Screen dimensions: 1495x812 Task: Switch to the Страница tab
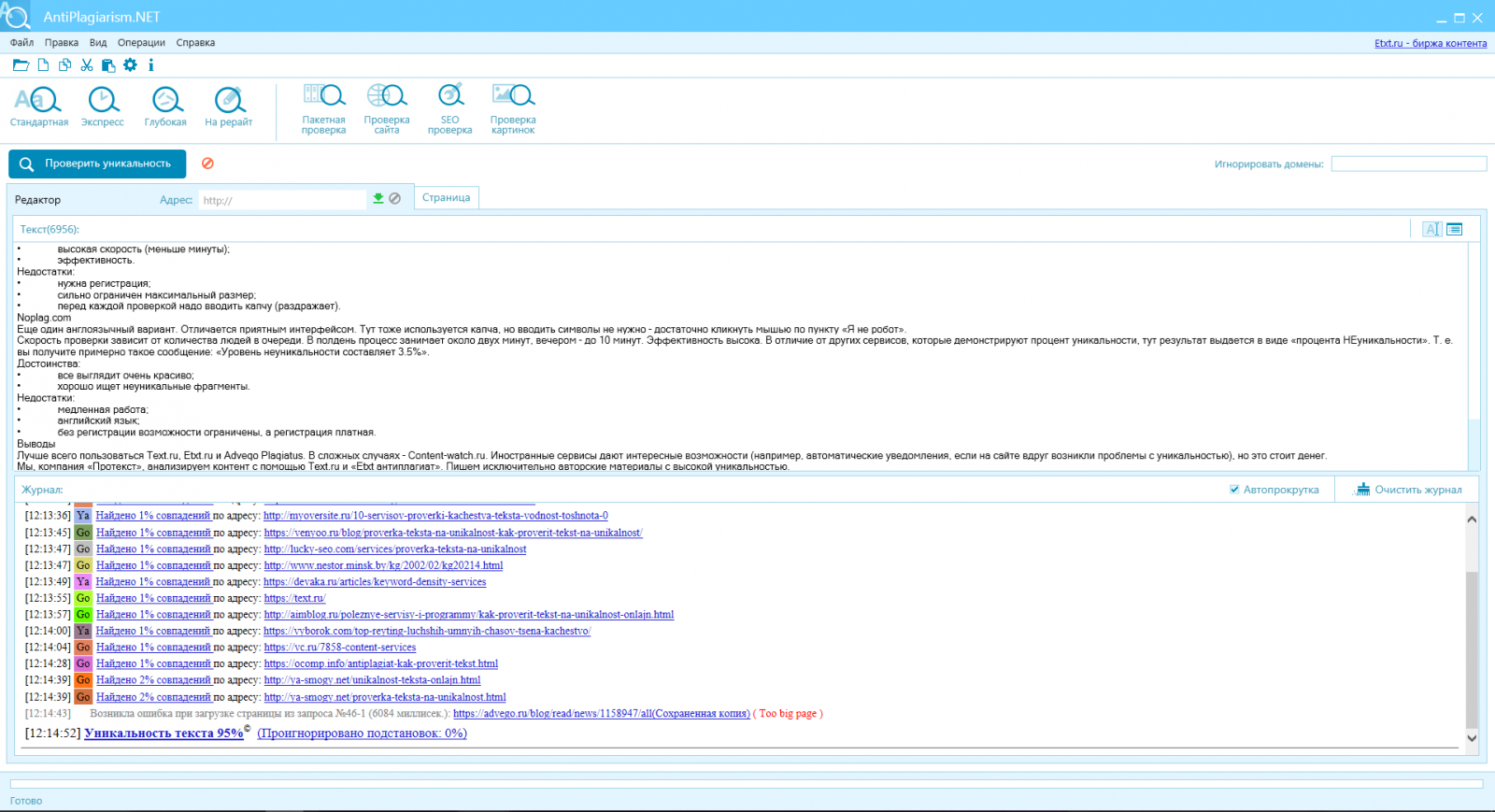(x=447, y=197)
